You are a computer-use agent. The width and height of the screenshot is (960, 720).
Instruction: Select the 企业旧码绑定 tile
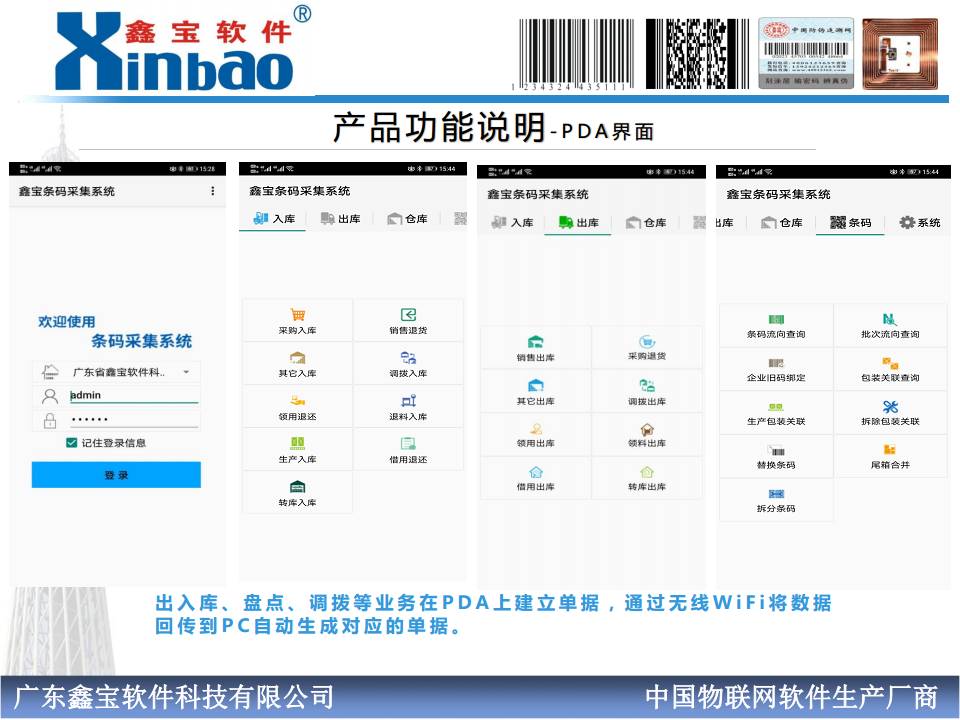click(776, 369)
